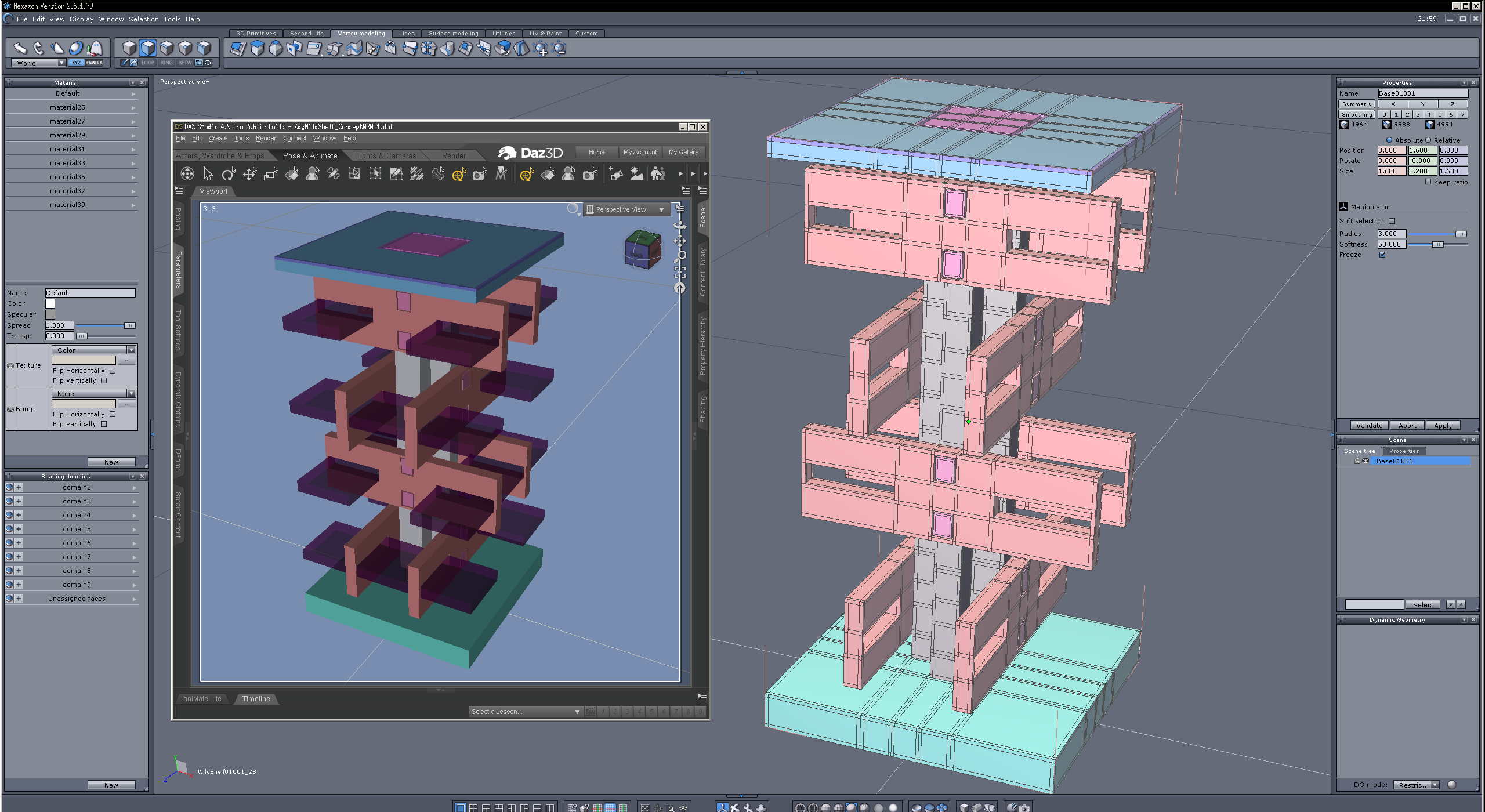
Task: Enable the Soft selection checkbox
Action: point(1392,221)
